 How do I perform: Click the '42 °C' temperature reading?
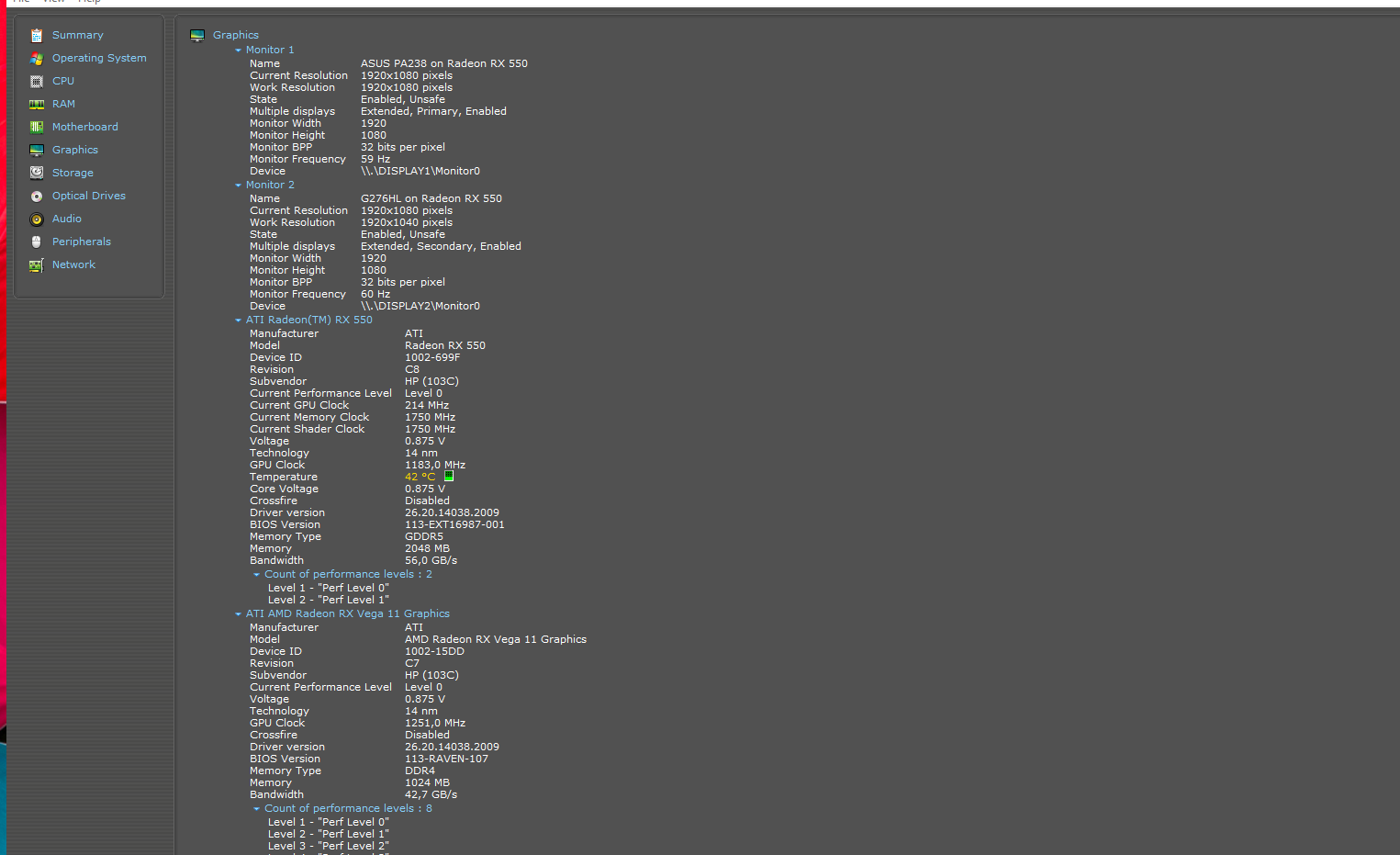pos(420,477)
